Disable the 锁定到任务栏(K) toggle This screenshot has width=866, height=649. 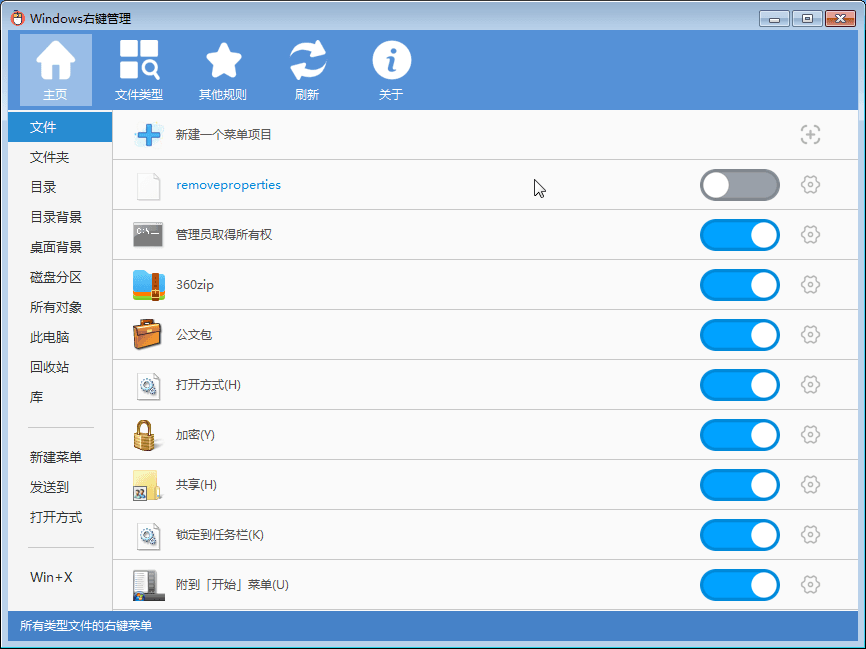(x=740, y=535)
